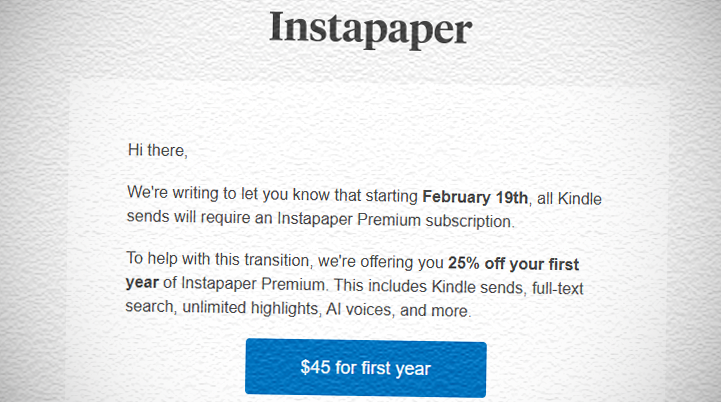Click the "Hi there," greeting line
Image resolution: width=721 pixels, height=402 pixels.
click(157, 151)
